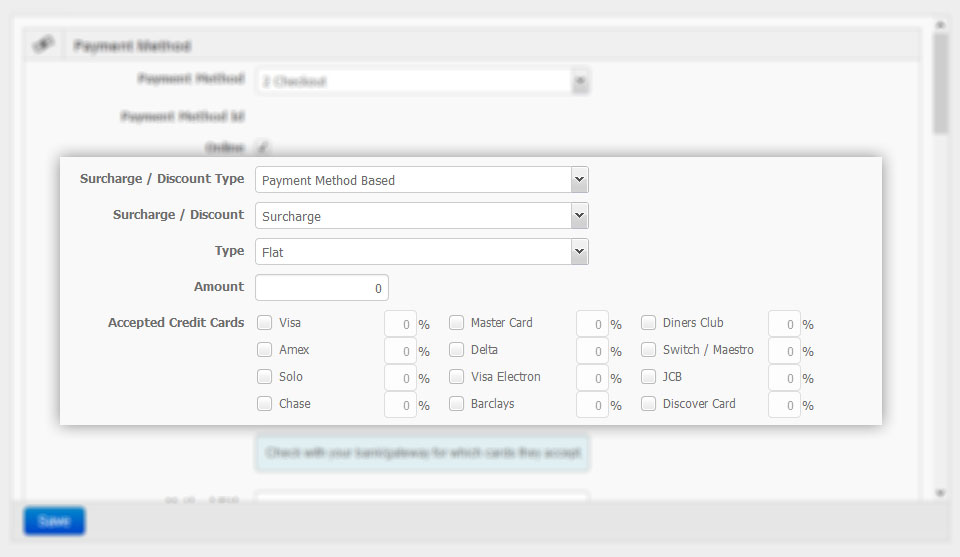Viewport: 960px width, 557px height.
Task: Select the Discover Card checkbox
Action: coord(648,404)
